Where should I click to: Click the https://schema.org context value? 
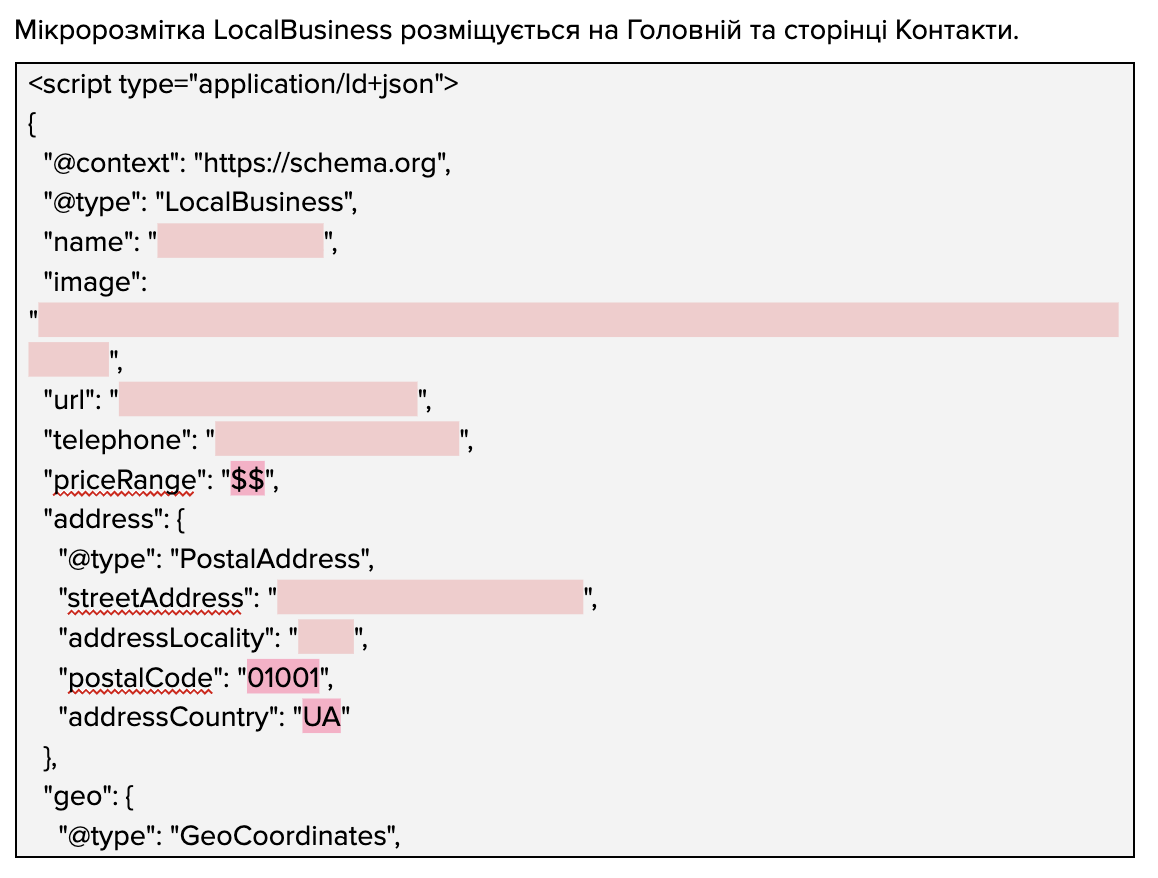tap(320, 162)
